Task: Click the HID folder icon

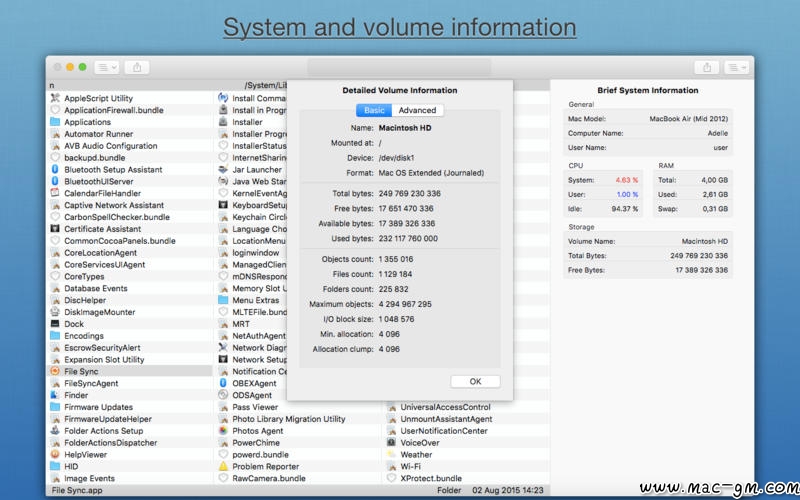Action: [55, 466]
